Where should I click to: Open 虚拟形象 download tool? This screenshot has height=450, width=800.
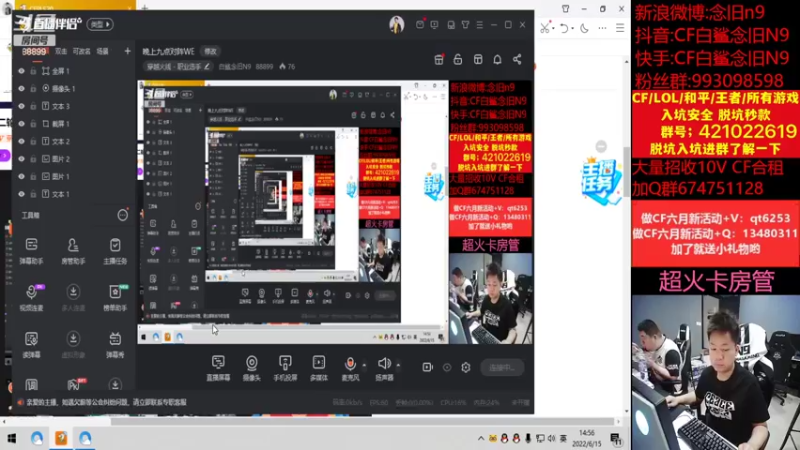pos(73,345)
